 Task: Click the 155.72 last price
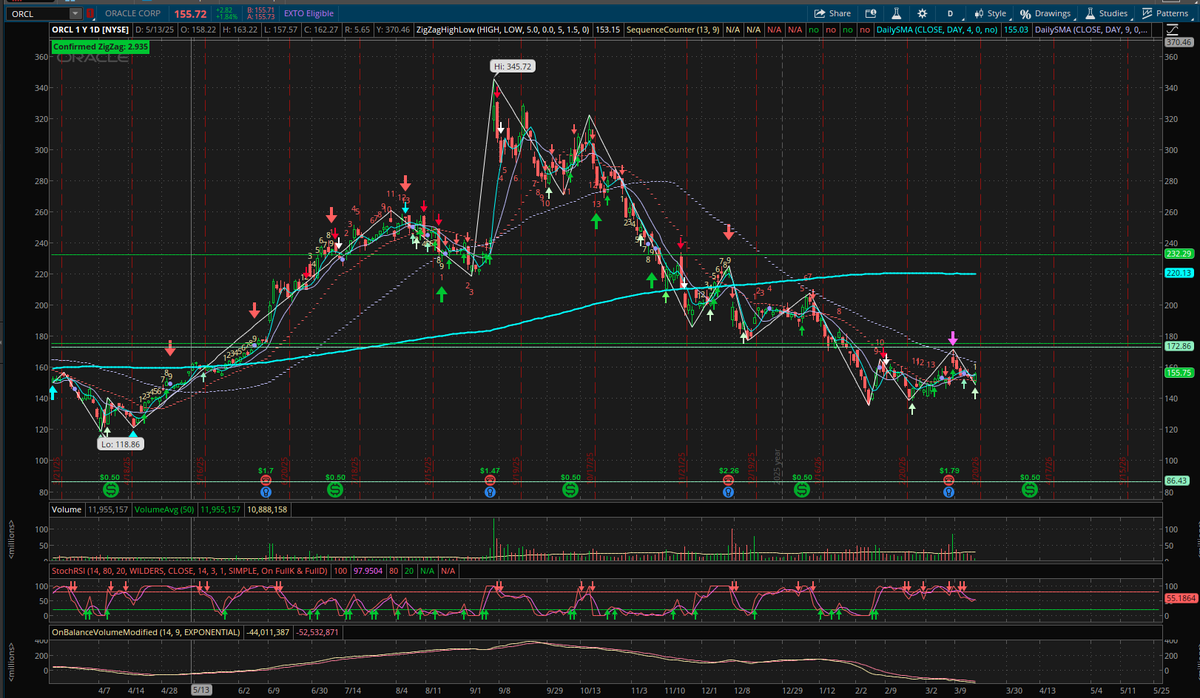pyautogui.click(x=189, y=14)
